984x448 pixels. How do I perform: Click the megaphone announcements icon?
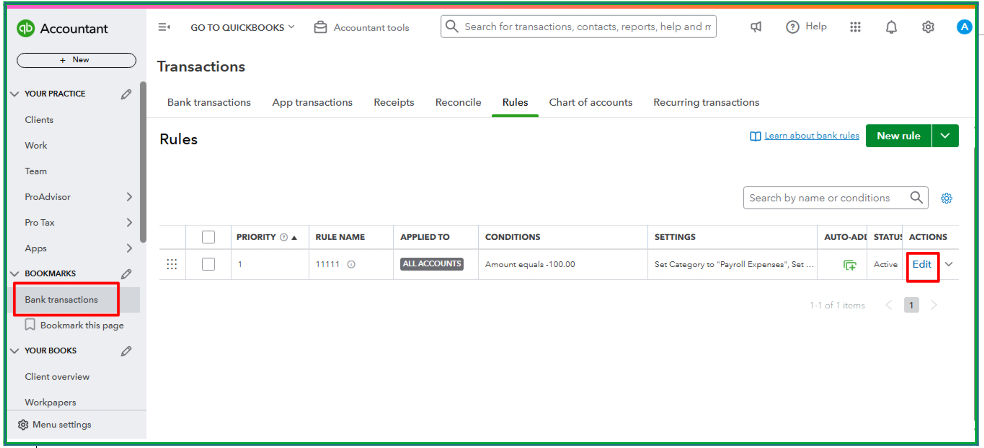(x=756, y=27)
